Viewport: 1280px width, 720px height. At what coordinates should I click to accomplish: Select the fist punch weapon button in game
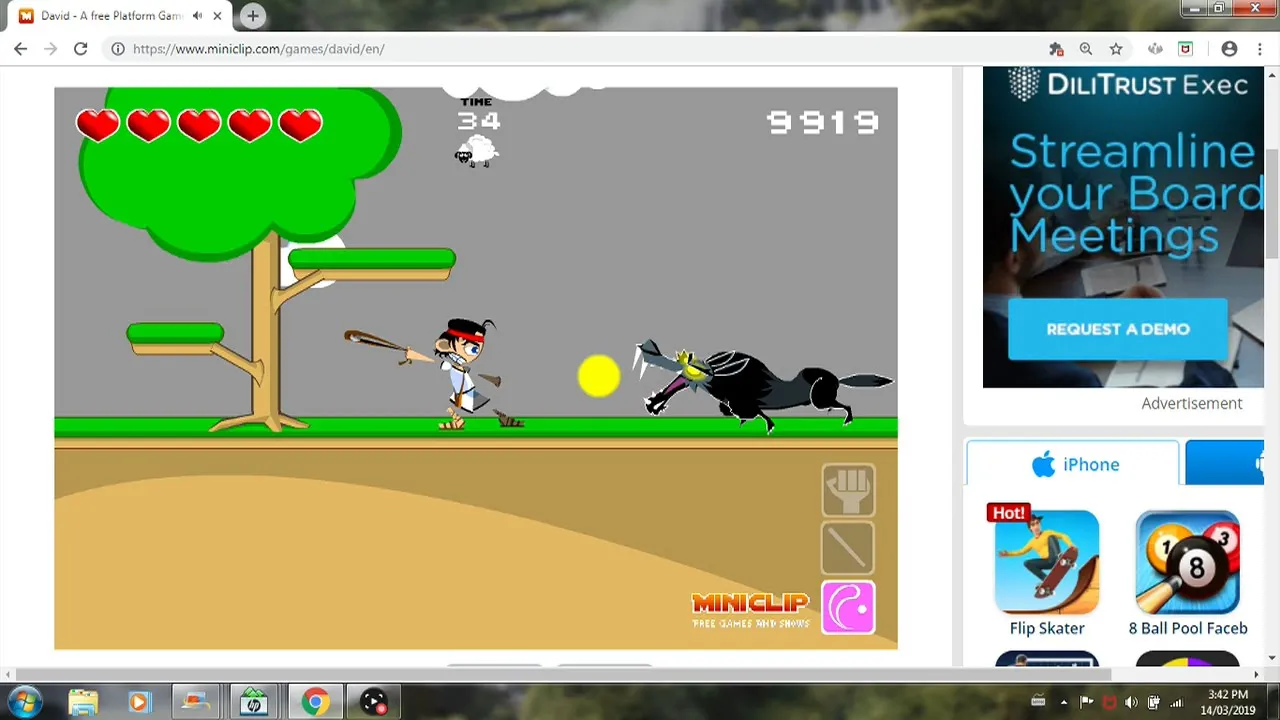[x=848, y=490]
